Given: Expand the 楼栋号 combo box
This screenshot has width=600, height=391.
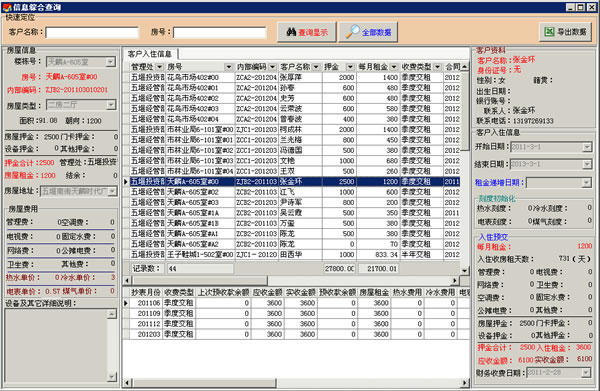Looking at the screenshot, I should [x=110, y=62].
